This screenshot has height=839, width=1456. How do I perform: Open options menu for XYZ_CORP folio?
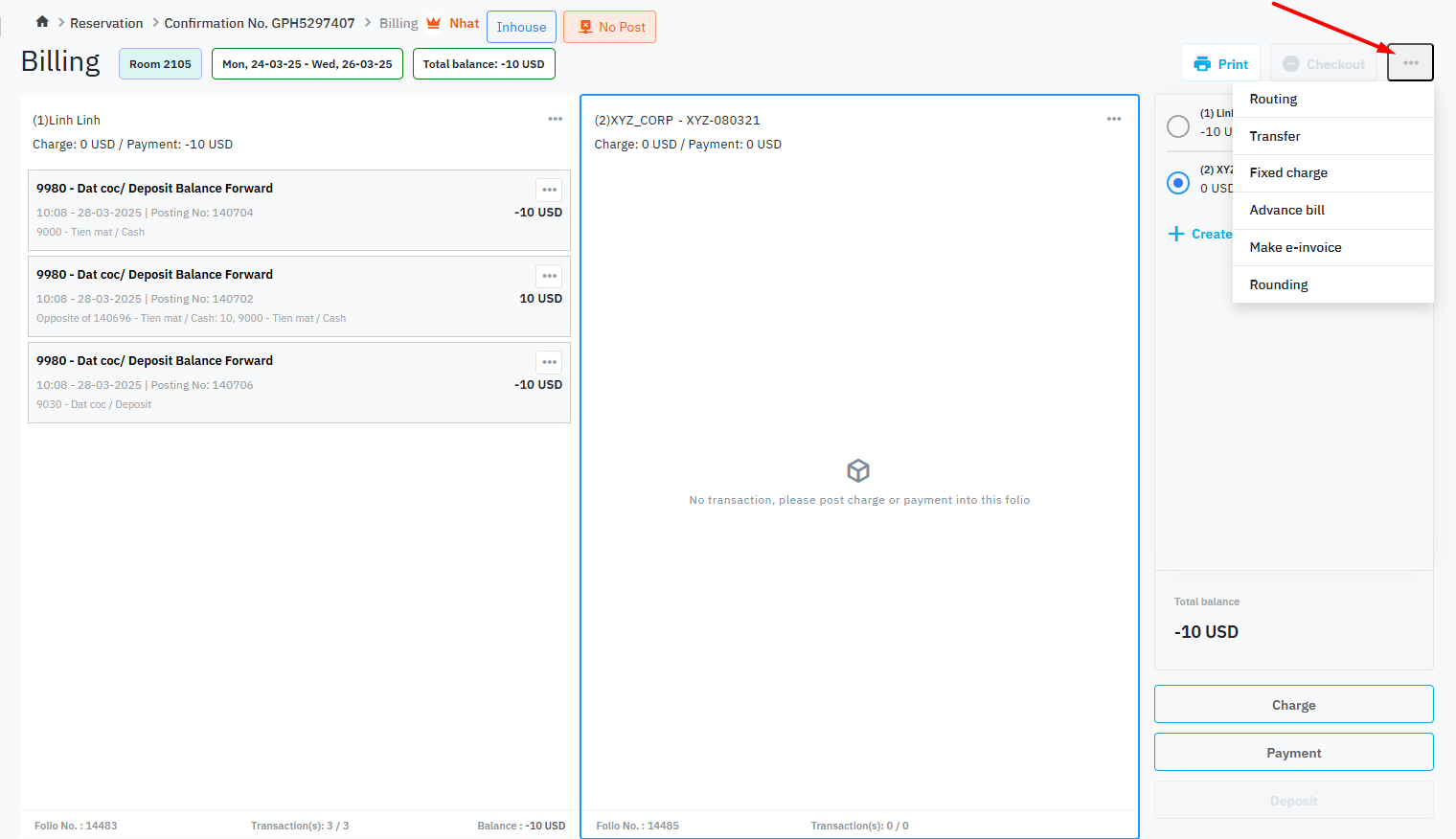click(x=1113, y=120)
